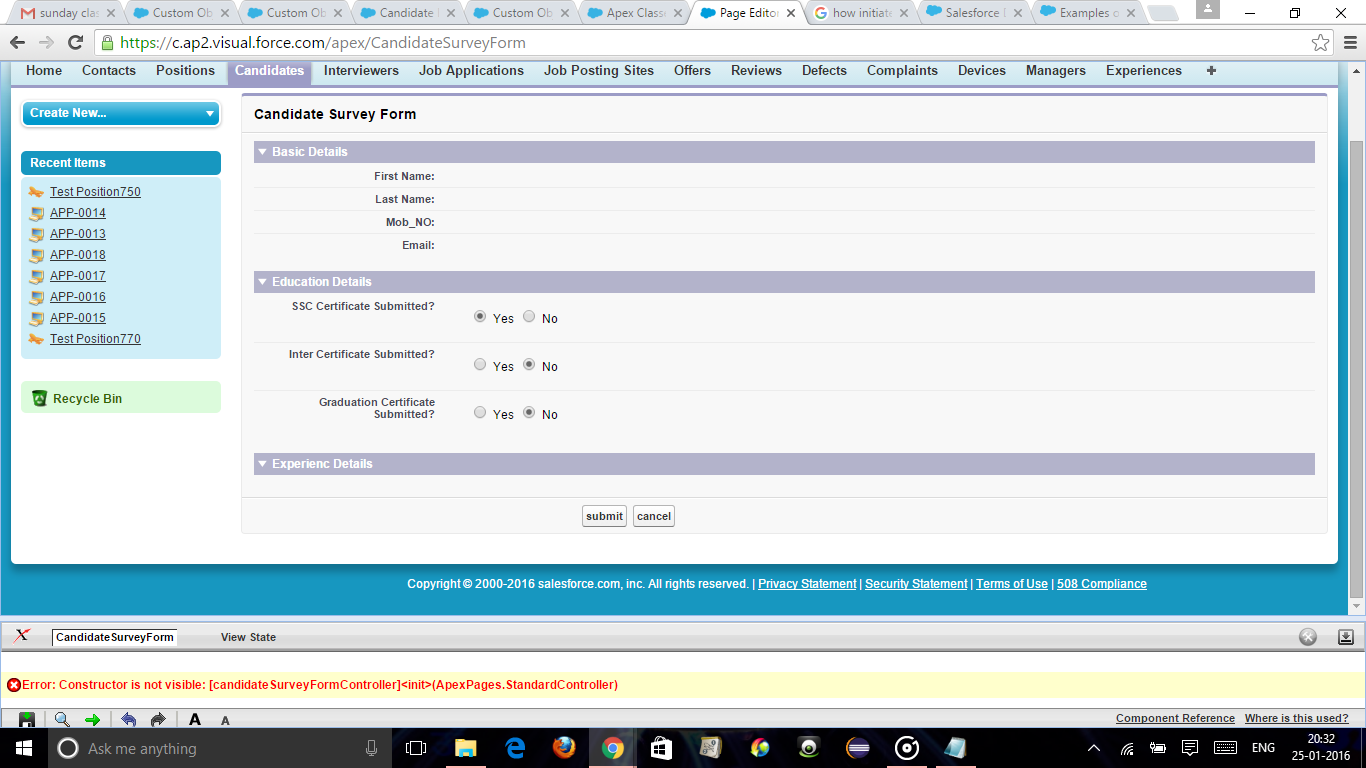Redo the edit in the page editor
Image resolution: width=1366 pixels, height=768 pixels.
click(158, 719)
